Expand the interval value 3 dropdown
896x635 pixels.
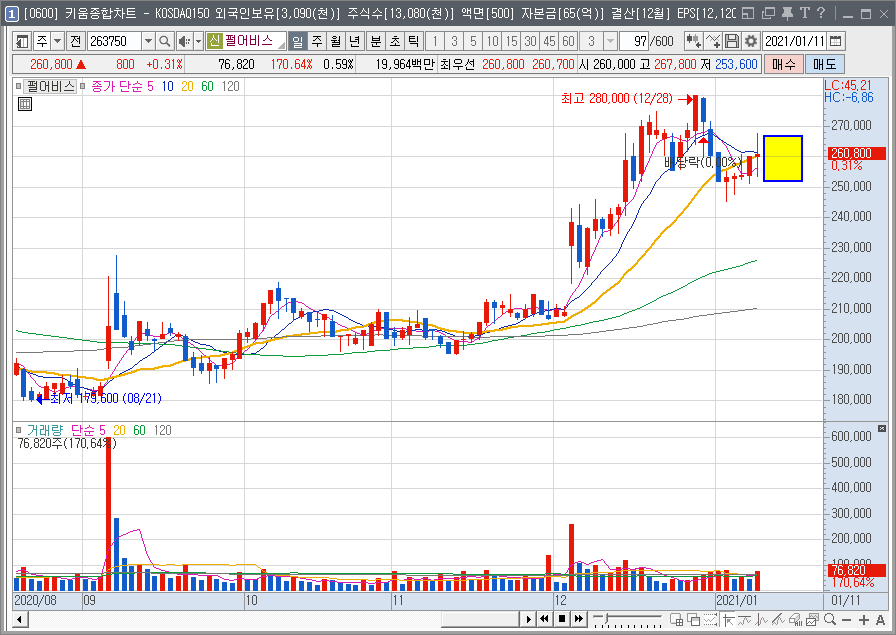[610, 41]
